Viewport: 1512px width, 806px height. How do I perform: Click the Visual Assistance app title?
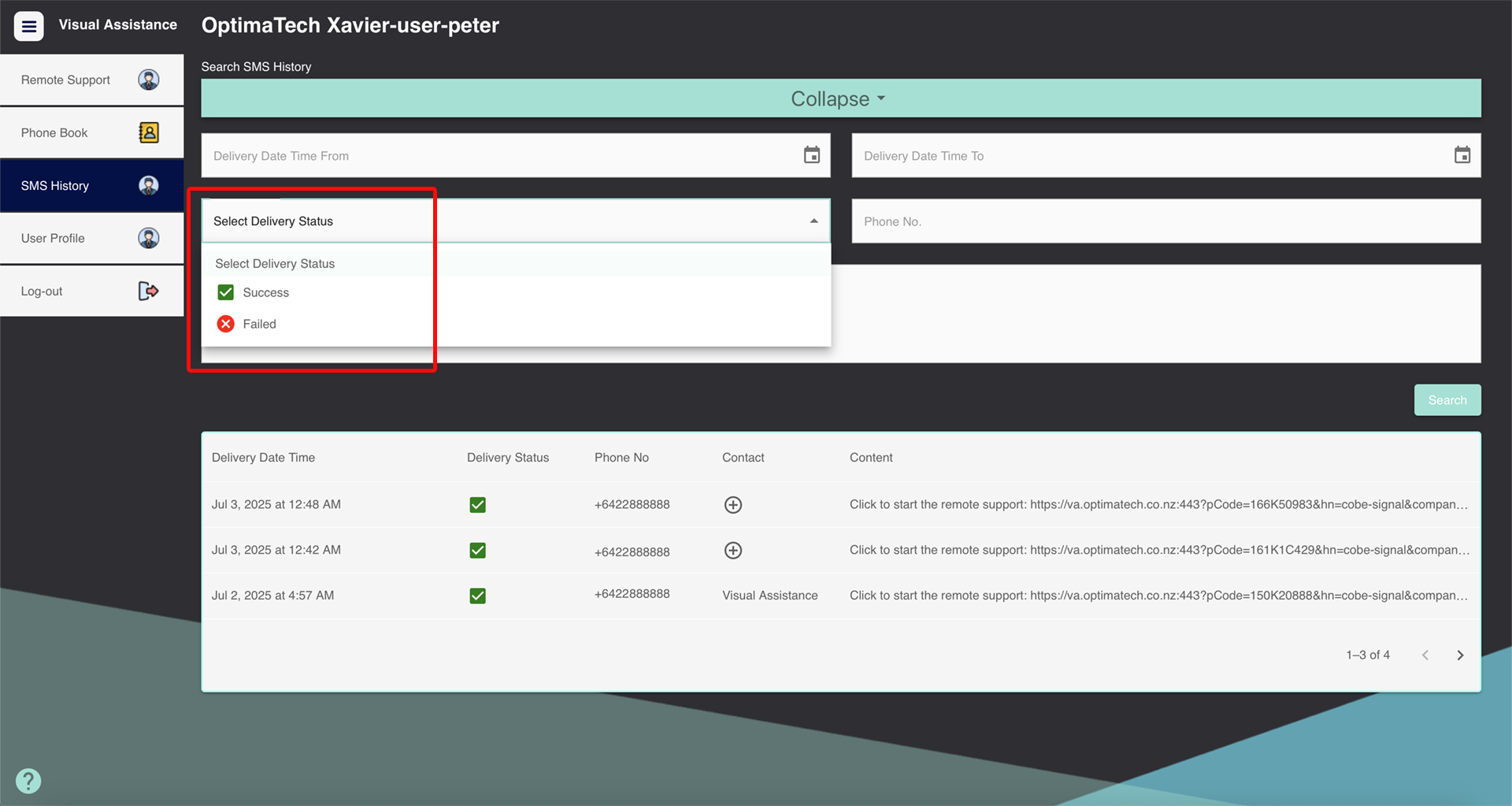117,24
